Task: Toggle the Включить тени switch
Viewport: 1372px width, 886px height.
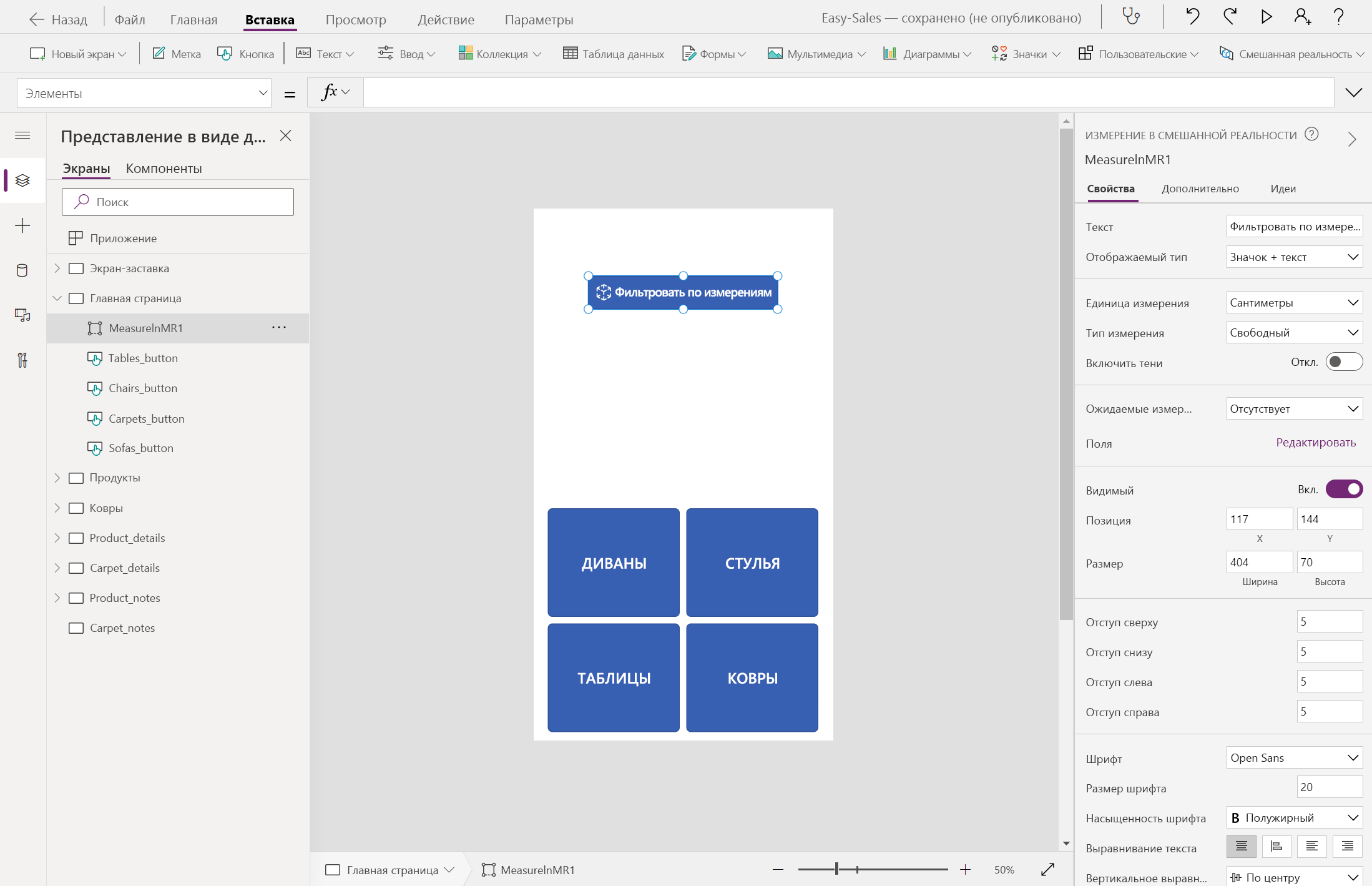Action: (x=1343, y=362)
